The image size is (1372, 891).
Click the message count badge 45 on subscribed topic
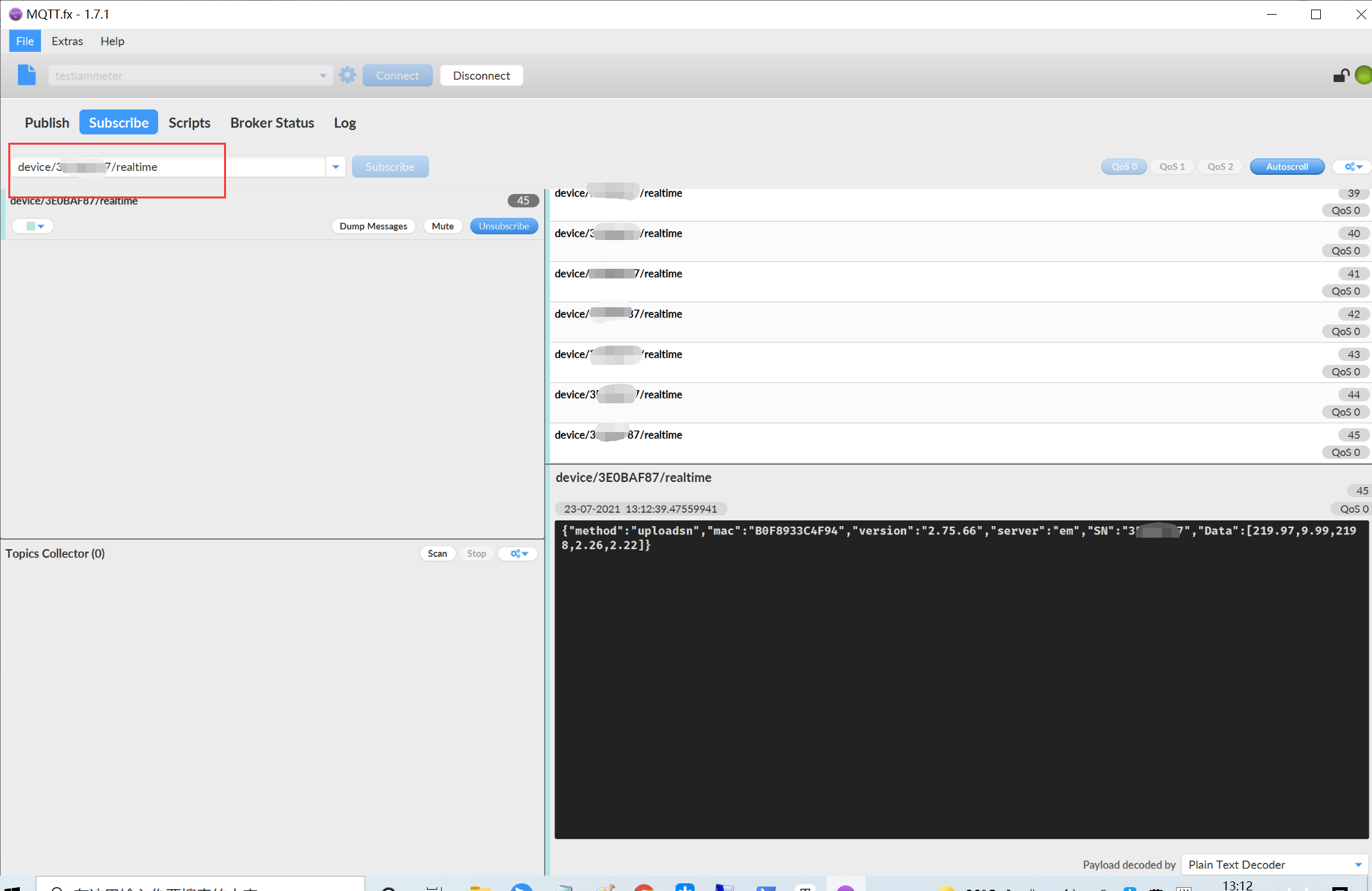click(522, 200)
